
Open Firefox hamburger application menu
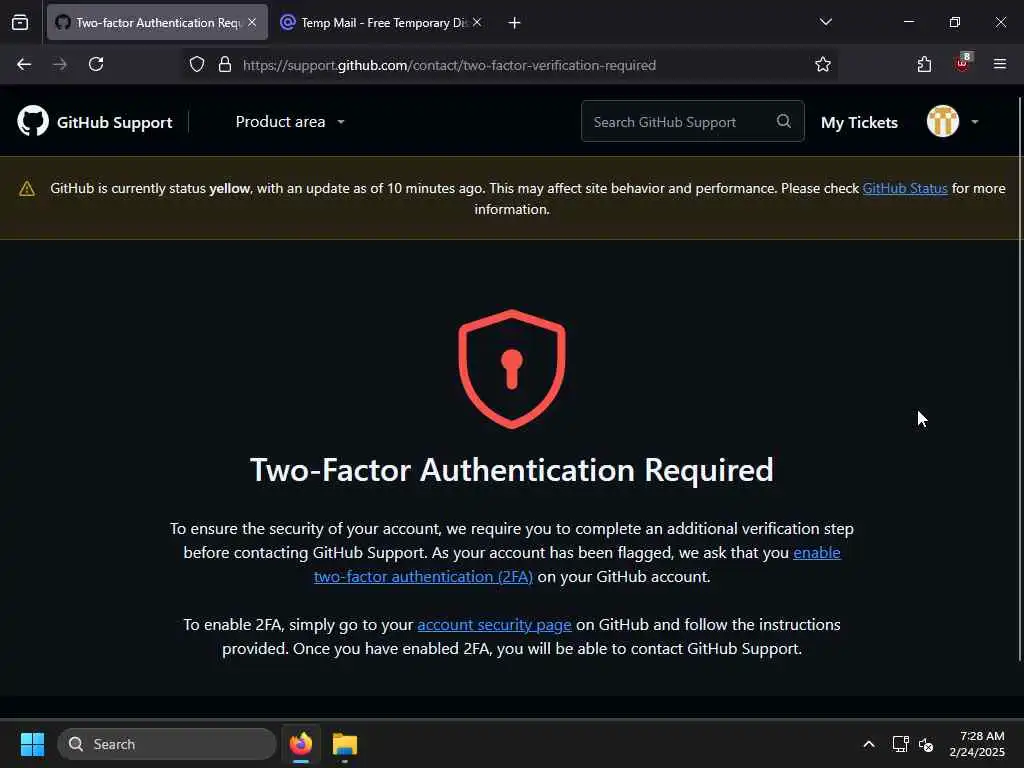pos(1000,64)
